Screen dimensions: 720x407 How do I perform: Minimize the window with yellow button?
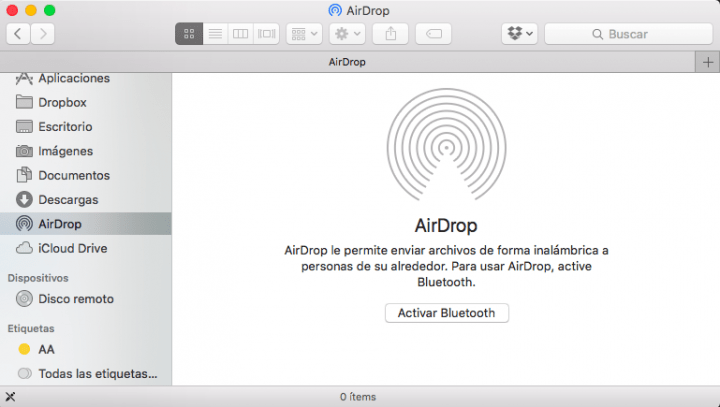click(x=31, y=10)
